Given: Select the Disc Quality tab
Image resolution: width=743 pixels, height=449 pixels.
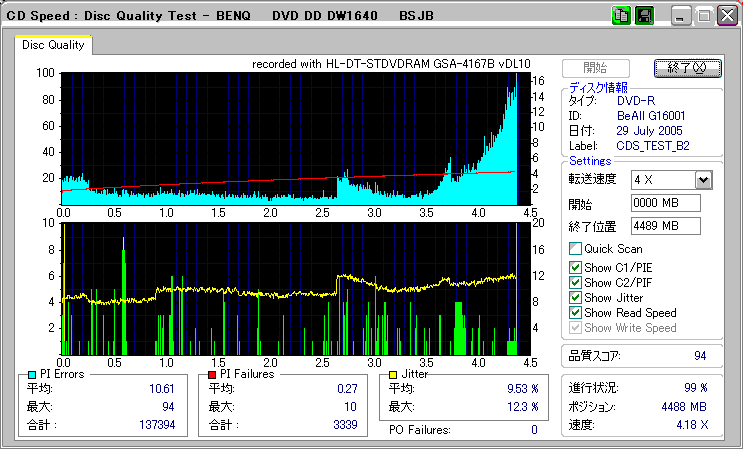Looking at the screenshot, I should pyautogui.click(x=53, y=45).
